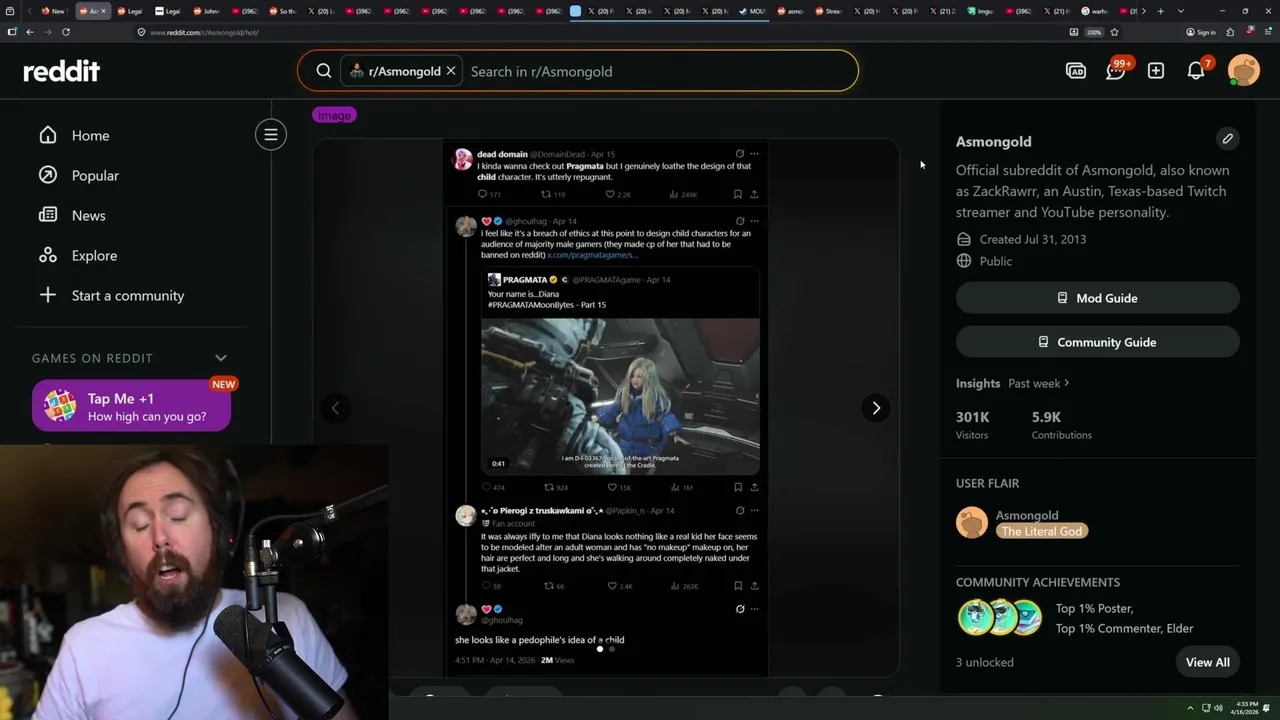Click the 3 unlocked achievements text

(x=985, y=662)
